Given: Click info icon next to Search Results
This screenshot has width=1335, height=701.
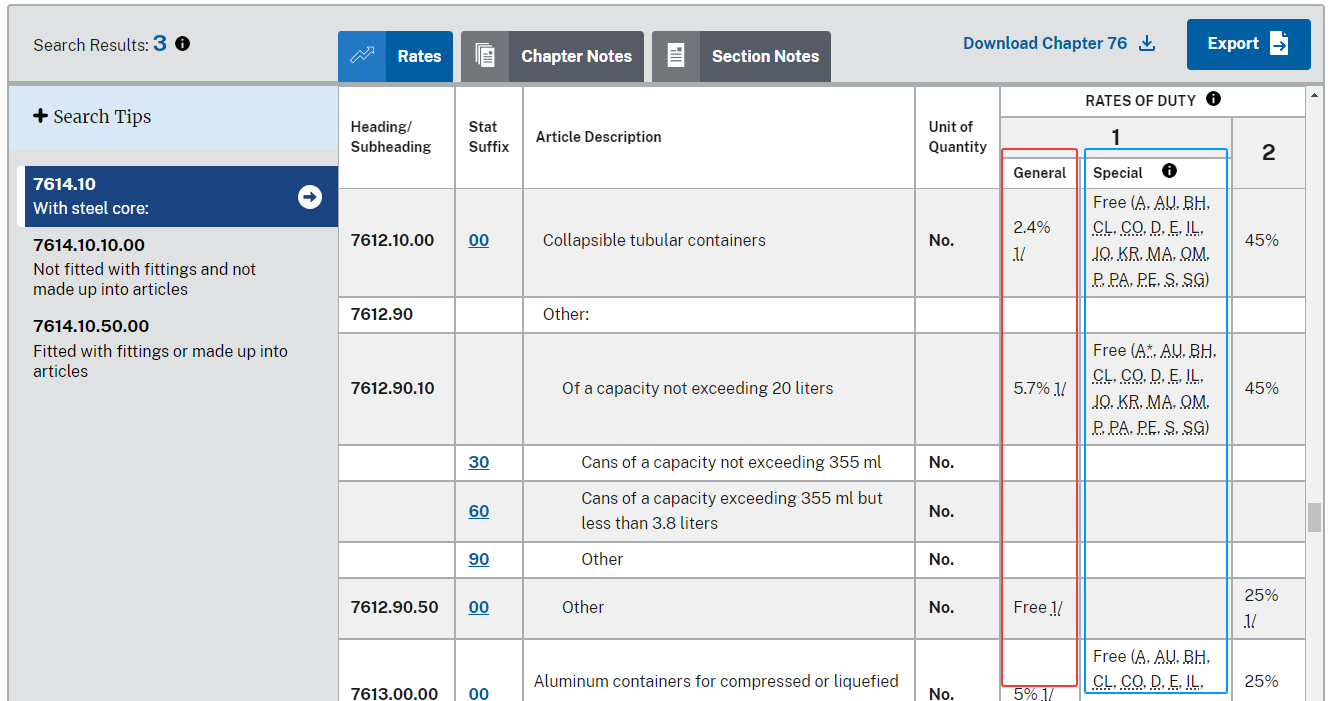Looking at the screenshot, I should [x=182, y=44].
